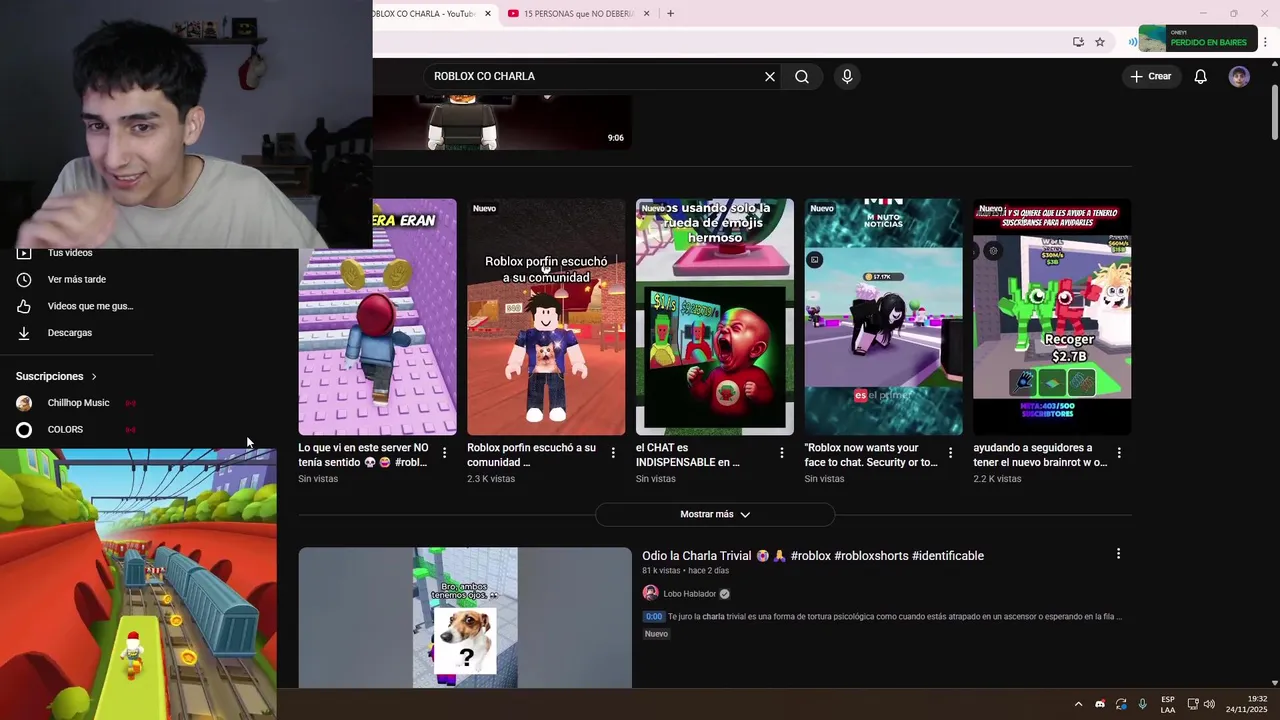Click the Chillhop Music channel avatar
Image resolution: width=1280 pixels, height=720 pixels.
tap(24, 403)
